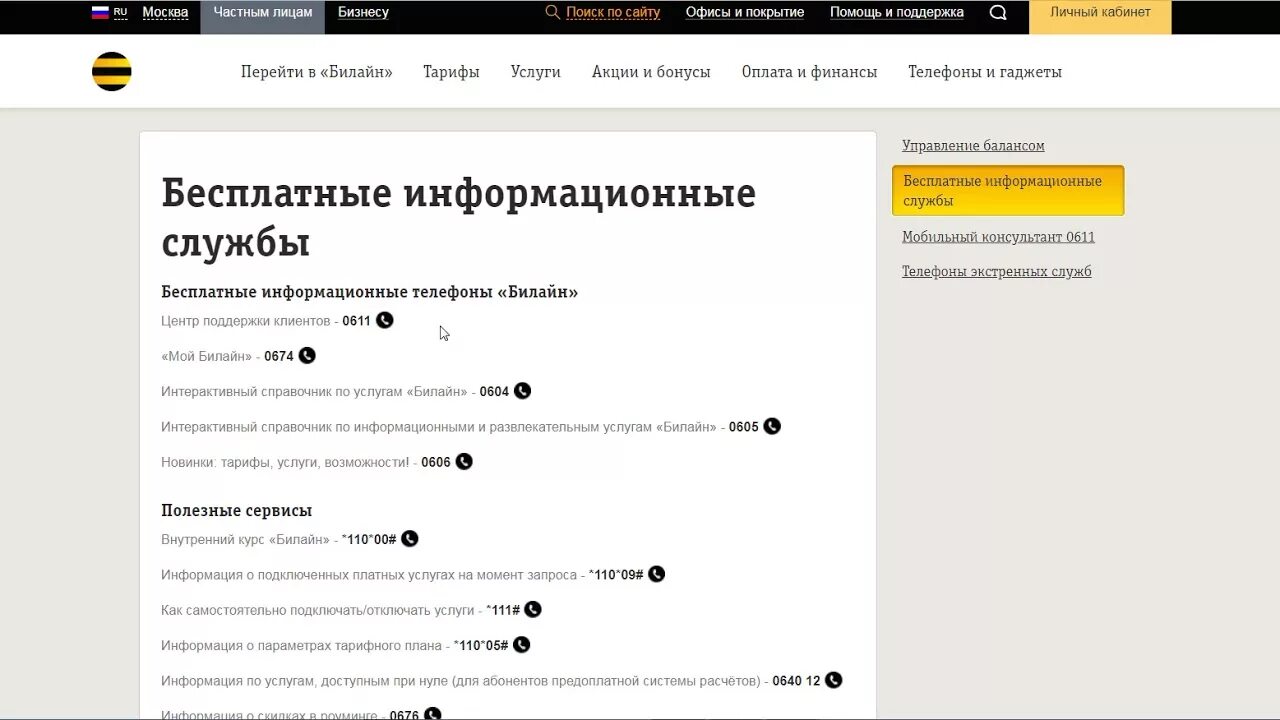Click the heading Полезные сервисы
This screenshot has width=1280, height=720.
(x=237, y=511)
